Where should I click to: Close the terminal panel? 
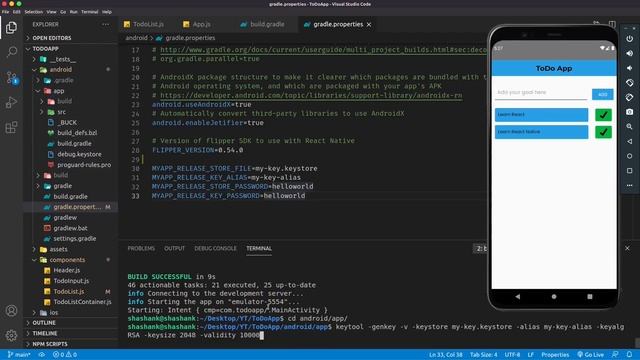pyautogui.click(x=627, y=248)
